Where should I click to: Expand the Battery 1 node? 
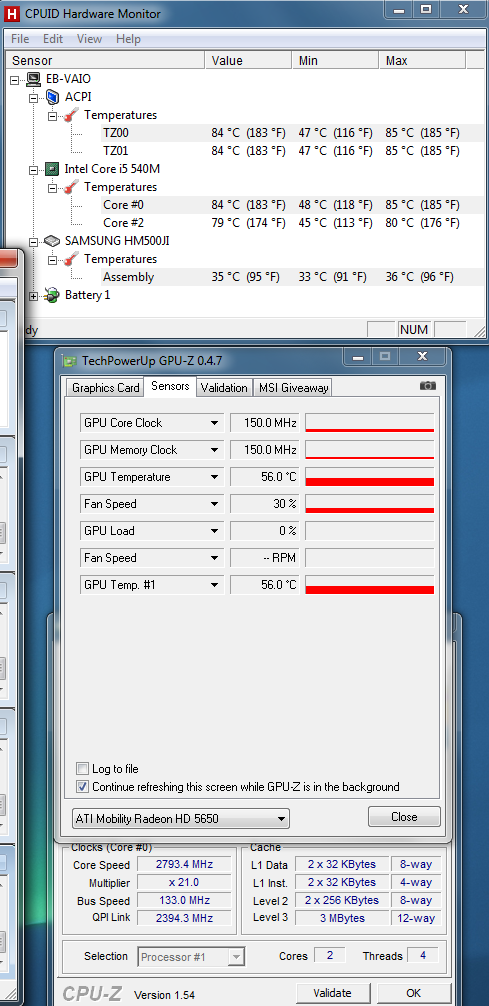coord(34,296)
